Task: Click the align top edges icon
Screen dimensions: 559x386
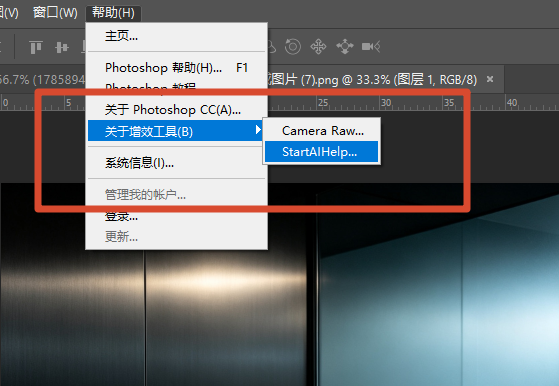Action: coord(36,47)
